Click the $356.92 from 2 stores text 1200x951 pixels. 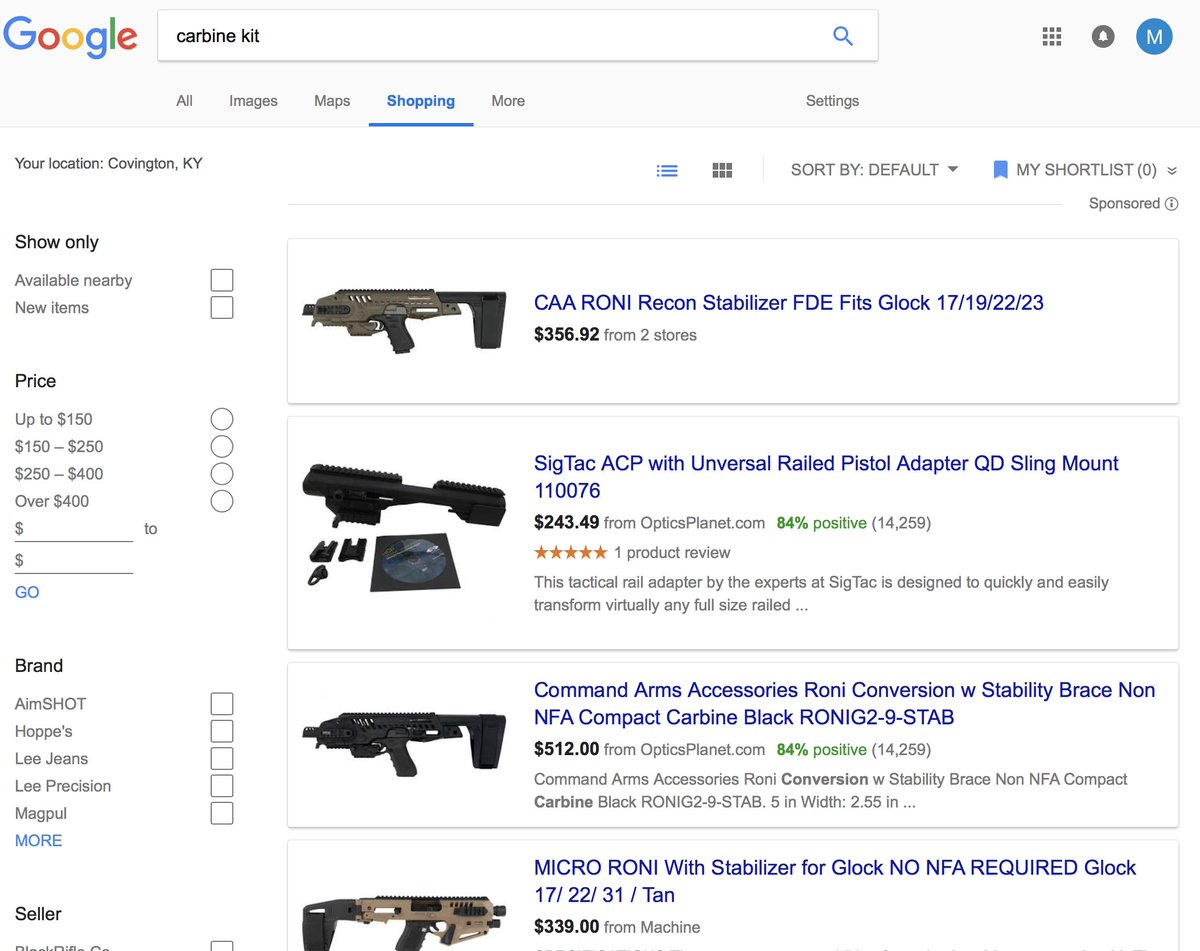pyautogui.click(x=615, y=335)
